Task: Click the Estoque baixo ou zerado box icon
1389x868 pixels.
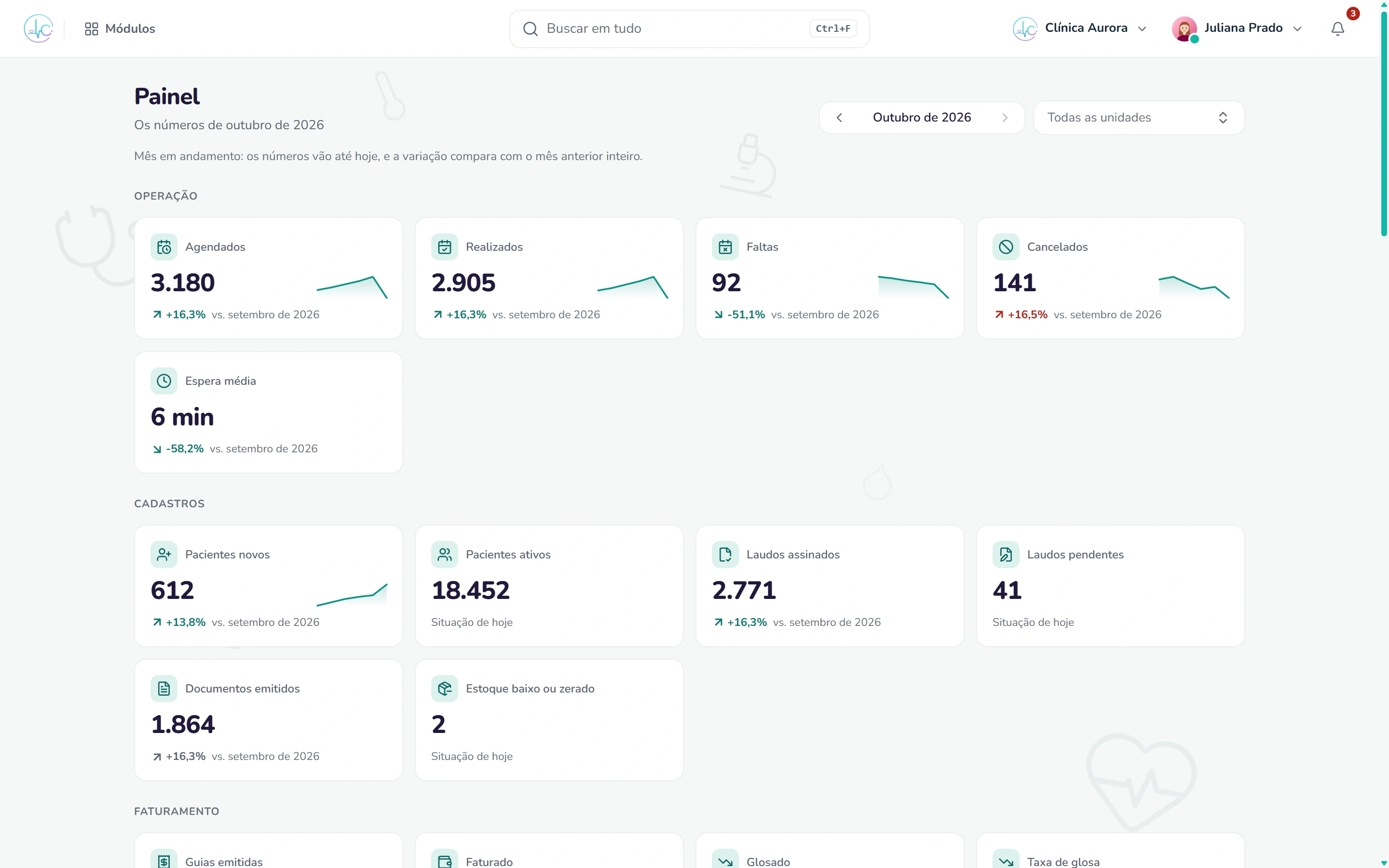Action: click(x=444, y=689)
